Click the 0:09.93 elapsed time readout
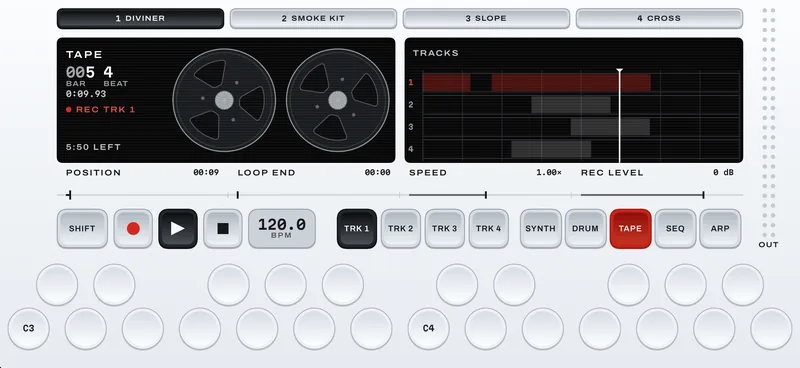The height and width of the screenshot is (368, 800). tap(86, 94)
